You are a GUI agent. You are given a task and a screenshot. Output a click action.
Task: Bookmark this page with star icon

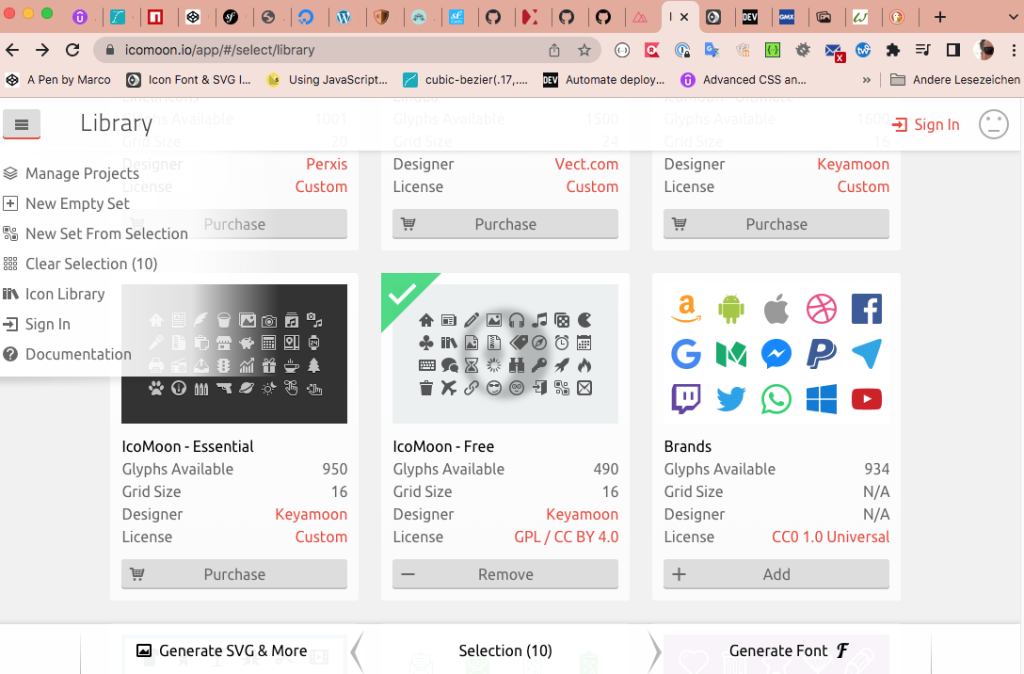584,50
